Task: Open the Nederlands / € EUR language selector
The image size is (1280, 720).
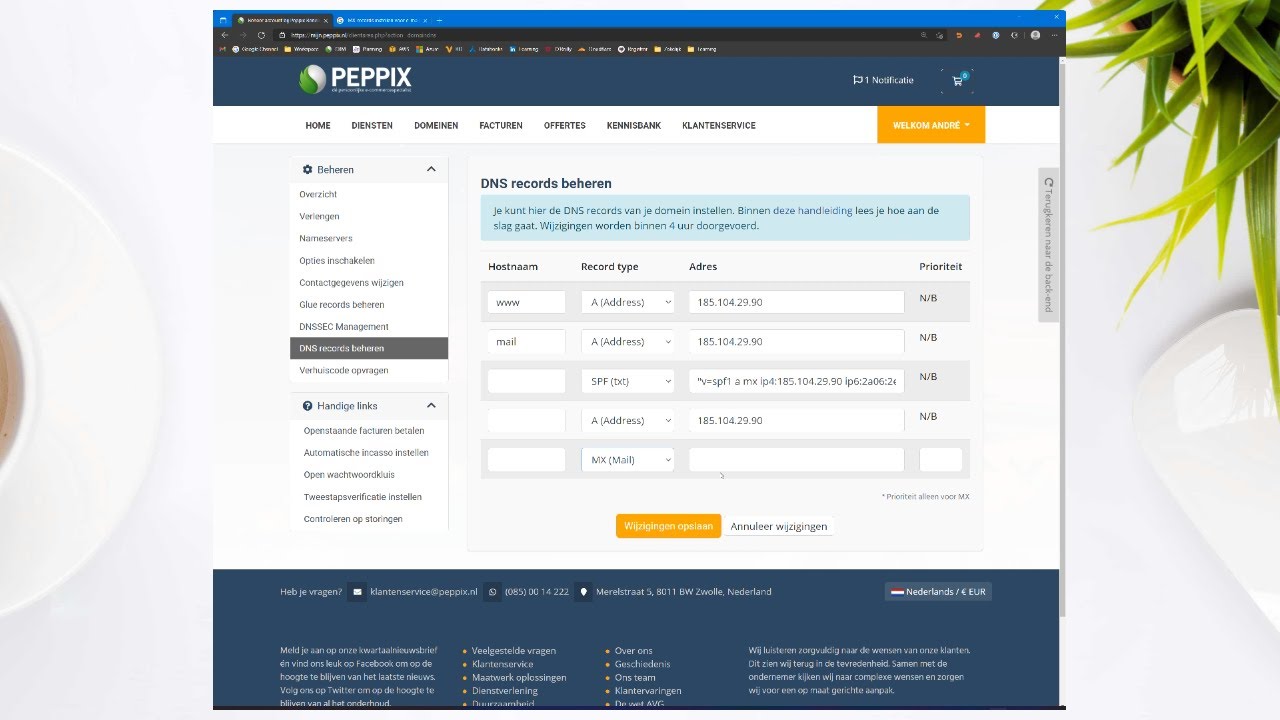Action: point(938,592)
